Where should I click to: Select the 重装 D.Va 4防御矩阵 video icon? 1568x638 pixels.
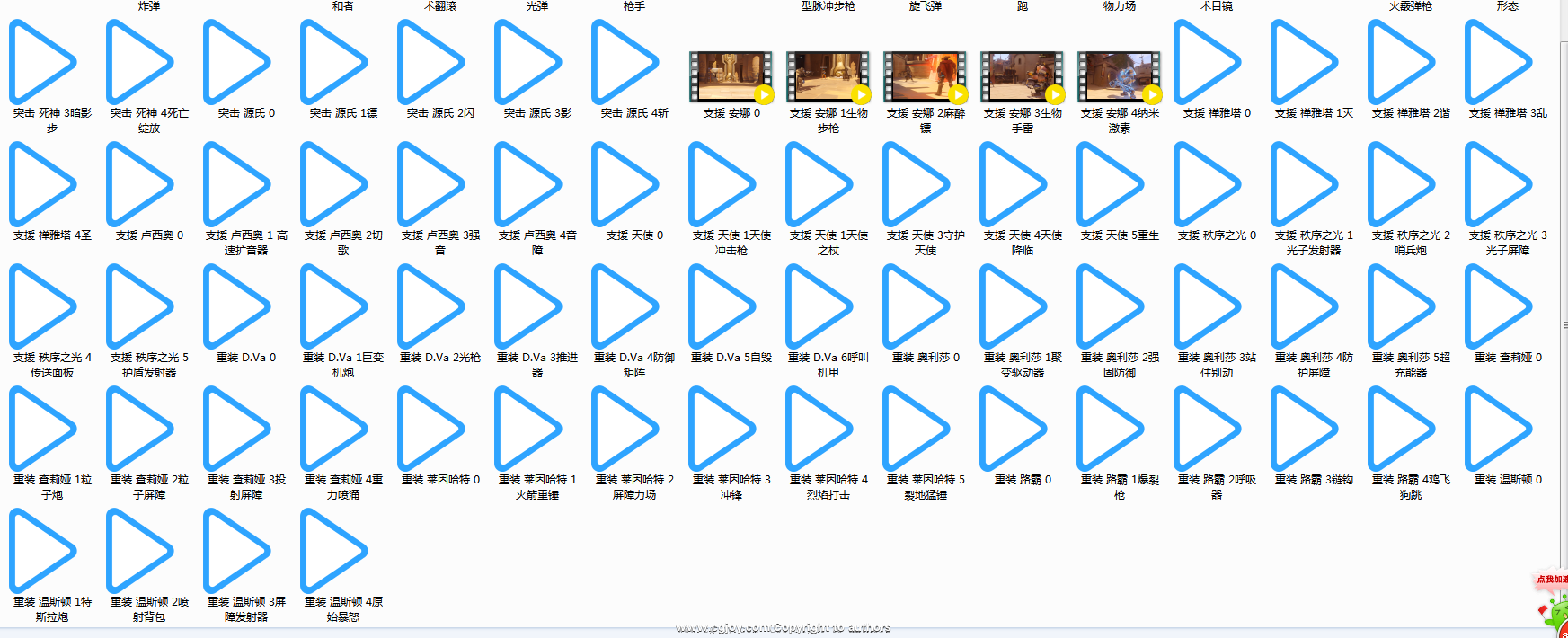click(625, 306)
